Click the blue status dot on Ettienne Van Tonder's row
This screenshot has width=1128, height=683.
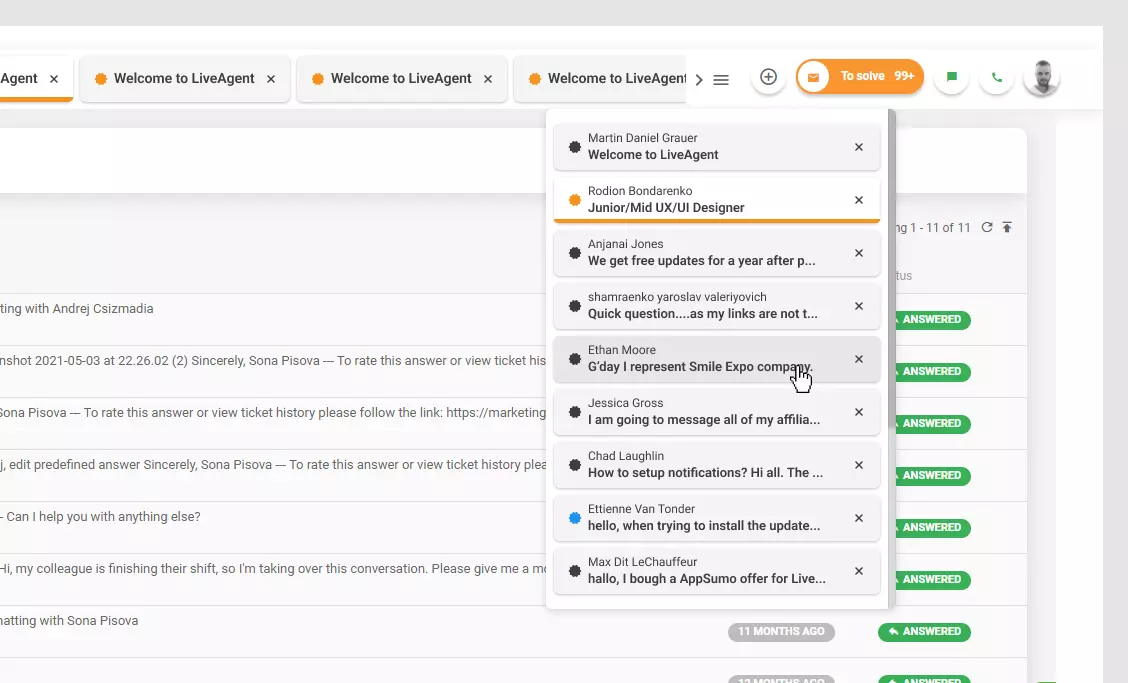[574, 518]
